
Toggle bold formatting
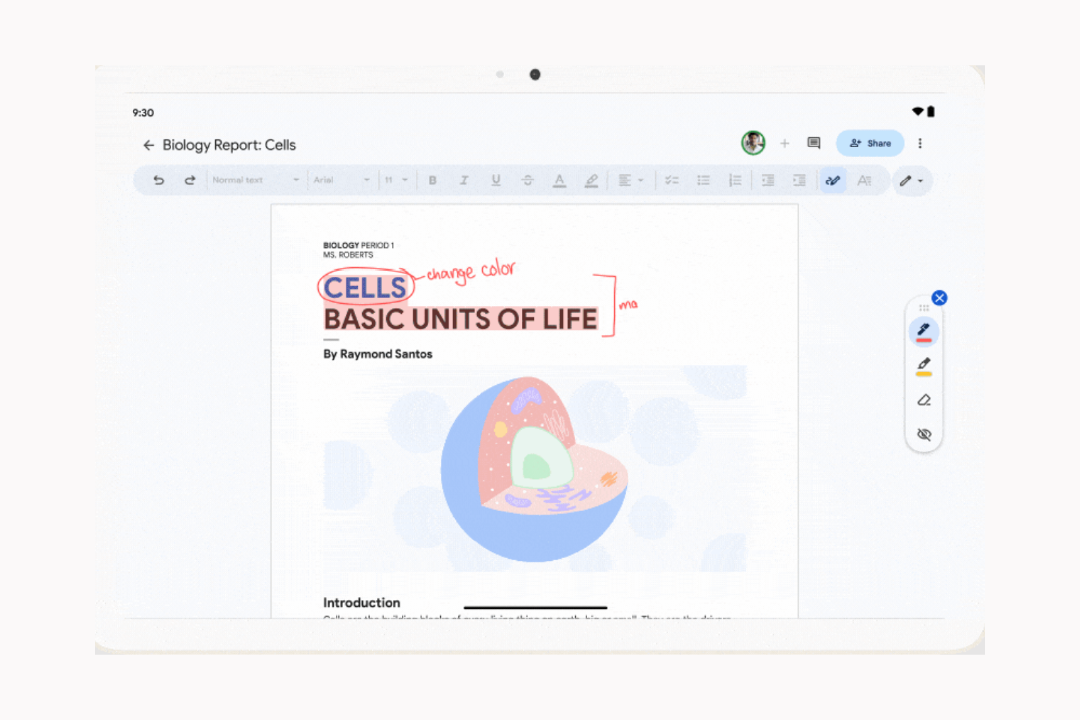coord(433,180)
